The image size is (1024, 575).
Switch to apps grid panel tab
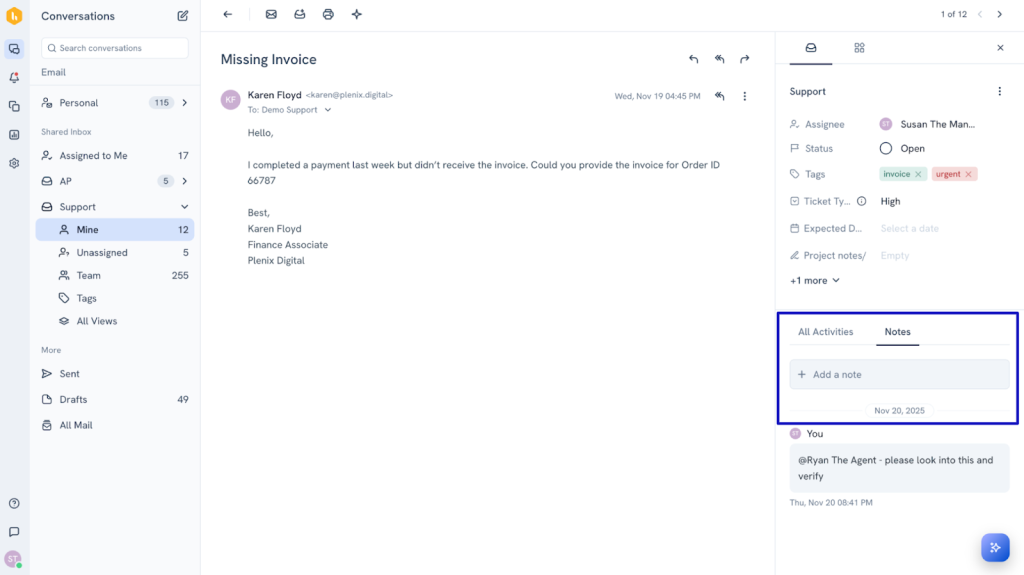(859, 48)
